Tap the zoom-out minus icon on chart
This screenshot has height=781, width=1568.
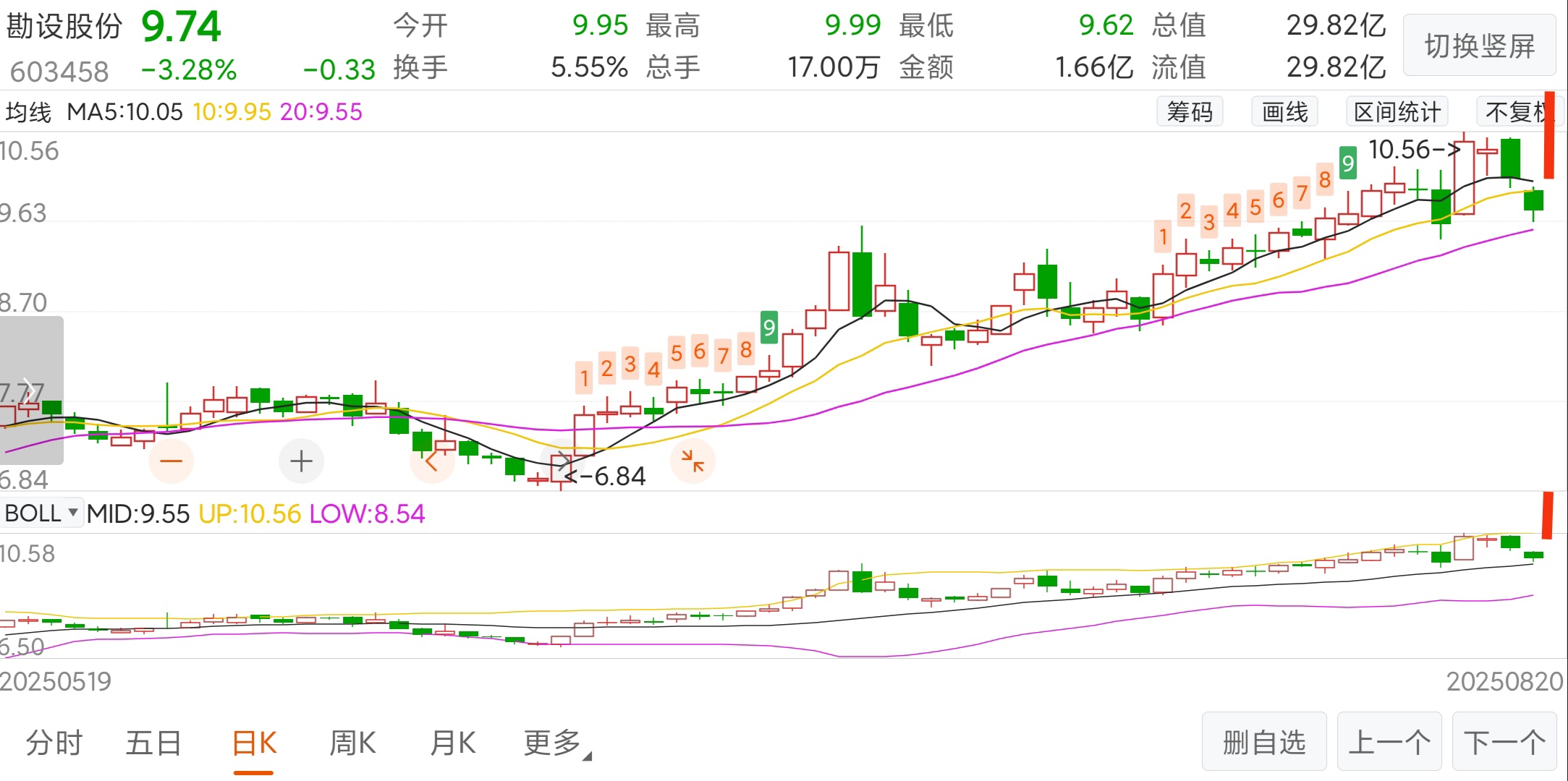(x=171, y=461)
